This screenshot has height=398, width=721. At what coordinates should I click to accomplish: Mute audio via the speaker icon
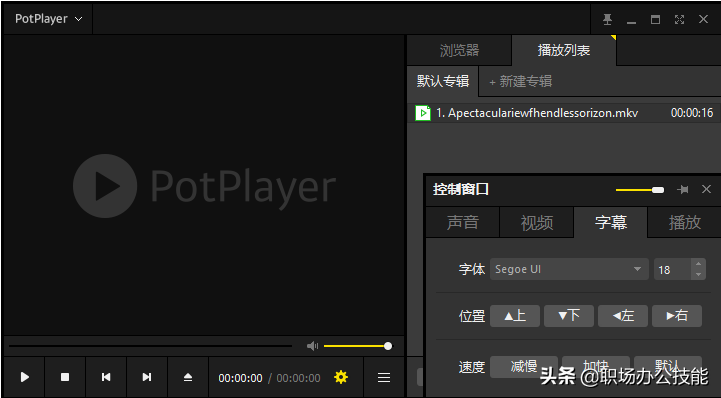click(312, 346)
